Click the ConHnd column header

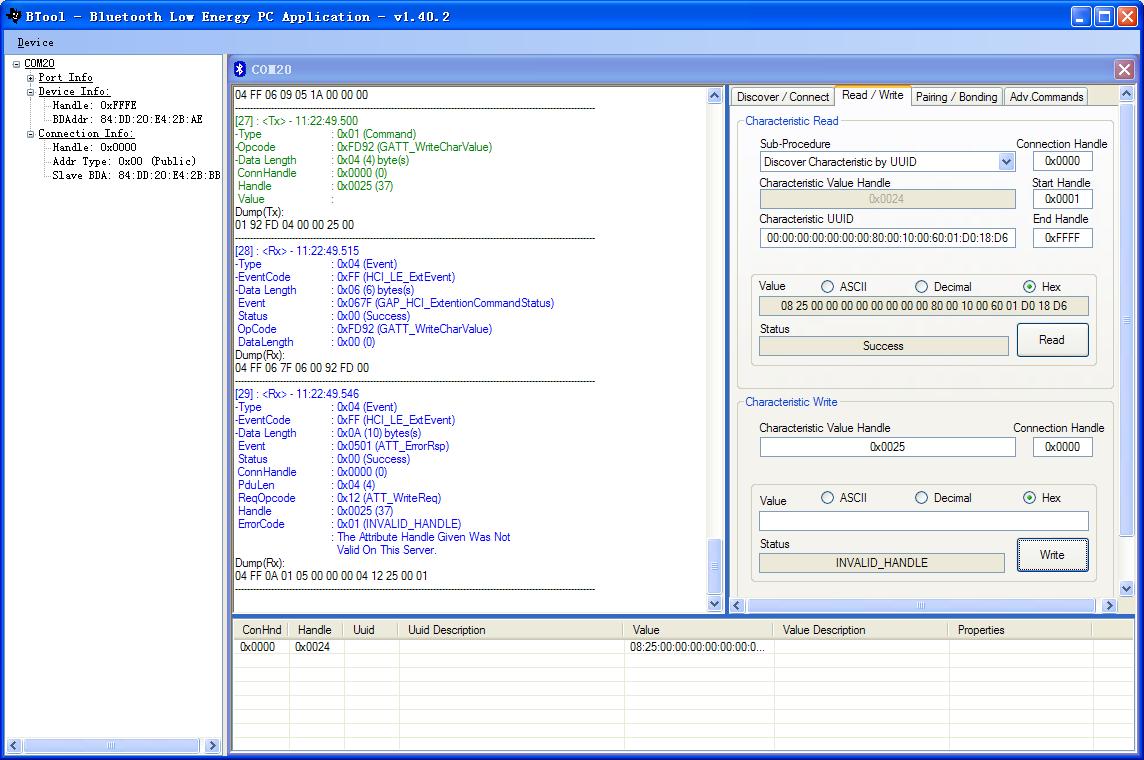[x=261, y=629]
